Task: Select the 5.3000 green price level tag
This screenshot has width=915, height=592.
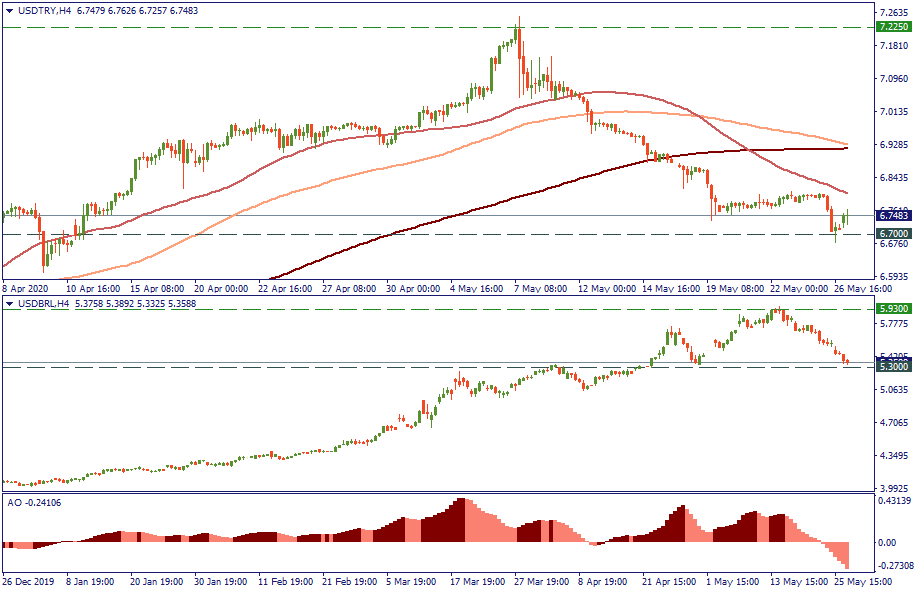Action: (891, 367)
